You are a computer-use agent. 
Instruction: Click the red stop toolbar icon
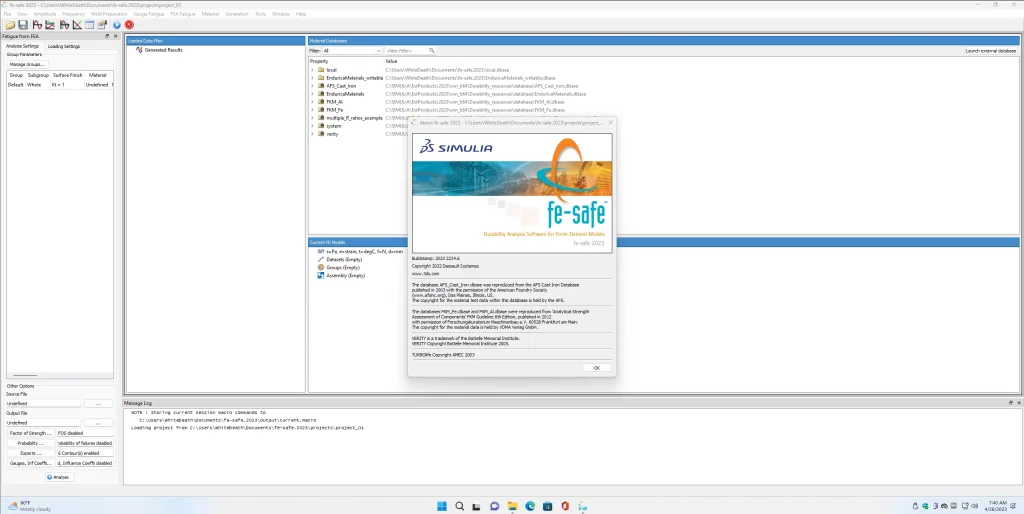[129, 24]
